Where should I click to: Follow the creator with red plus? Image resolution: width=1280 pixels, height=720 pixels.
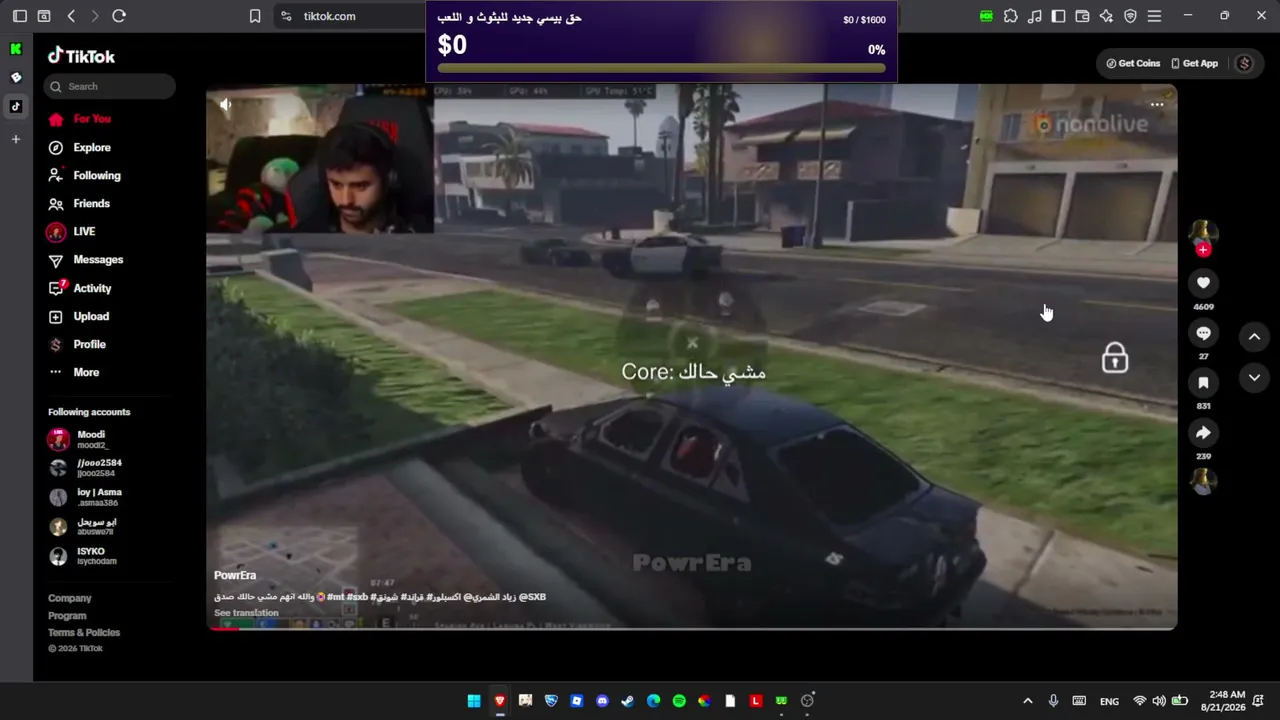point(1203,250)
